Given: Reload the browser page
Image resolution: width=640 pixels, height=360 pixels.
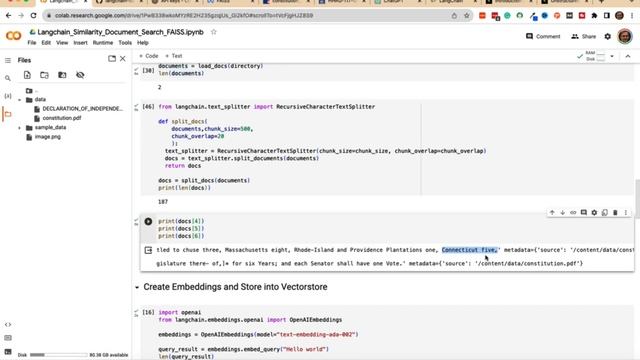Looking at the screenshot, I should [x=33, y=16].
